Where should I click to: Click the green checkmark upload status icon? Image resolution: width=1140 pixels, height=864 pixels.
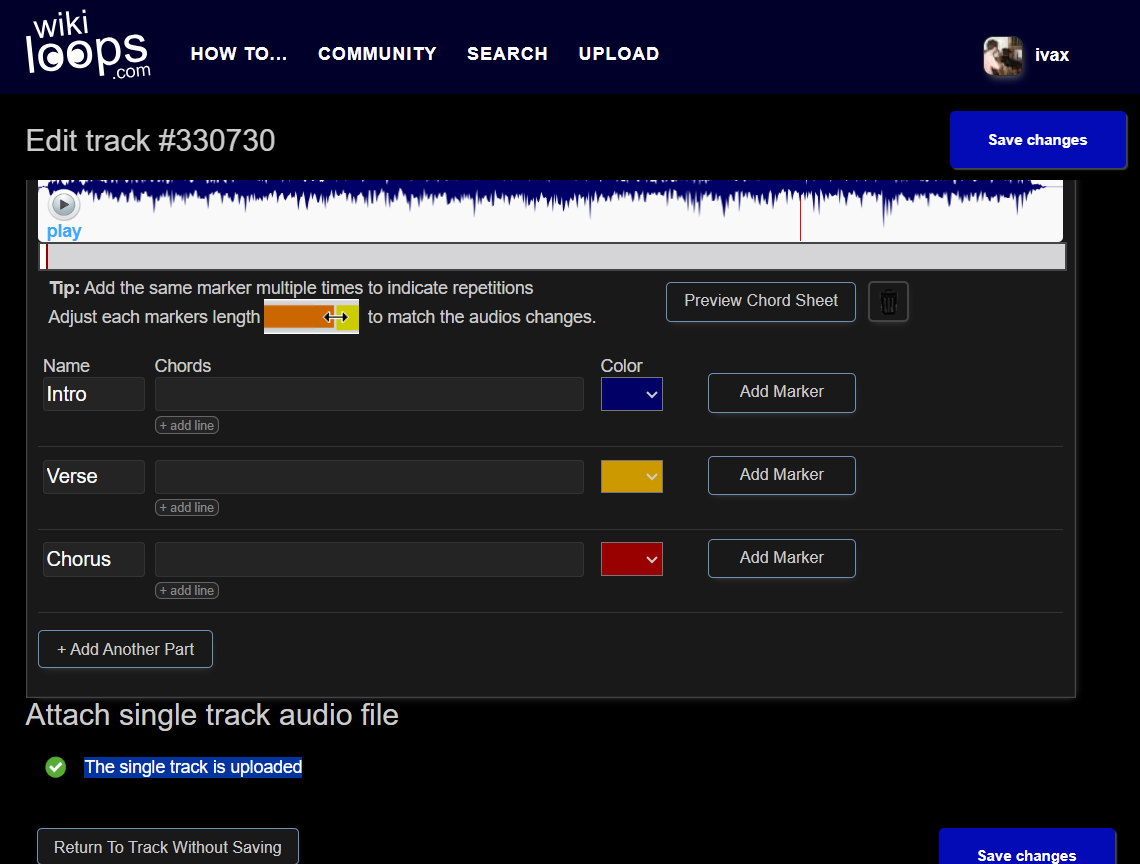(56, 767)
